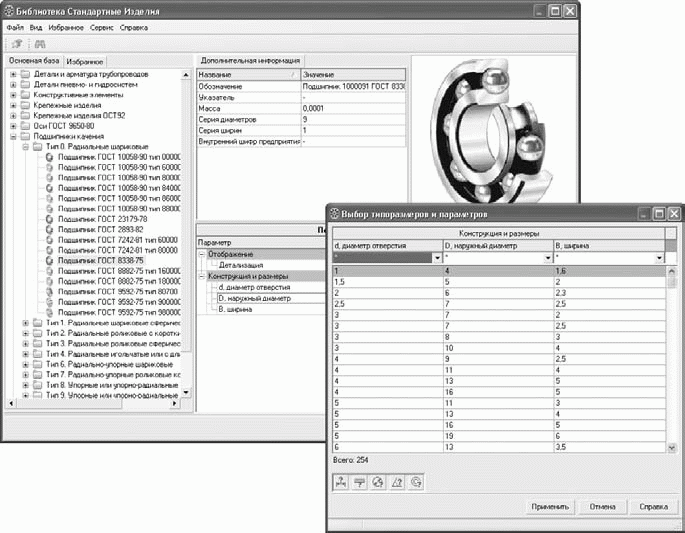The image size is (685, 533).
Task: Click the second icon in dialog's bottom icon row
Action: [x=358, y=482]
